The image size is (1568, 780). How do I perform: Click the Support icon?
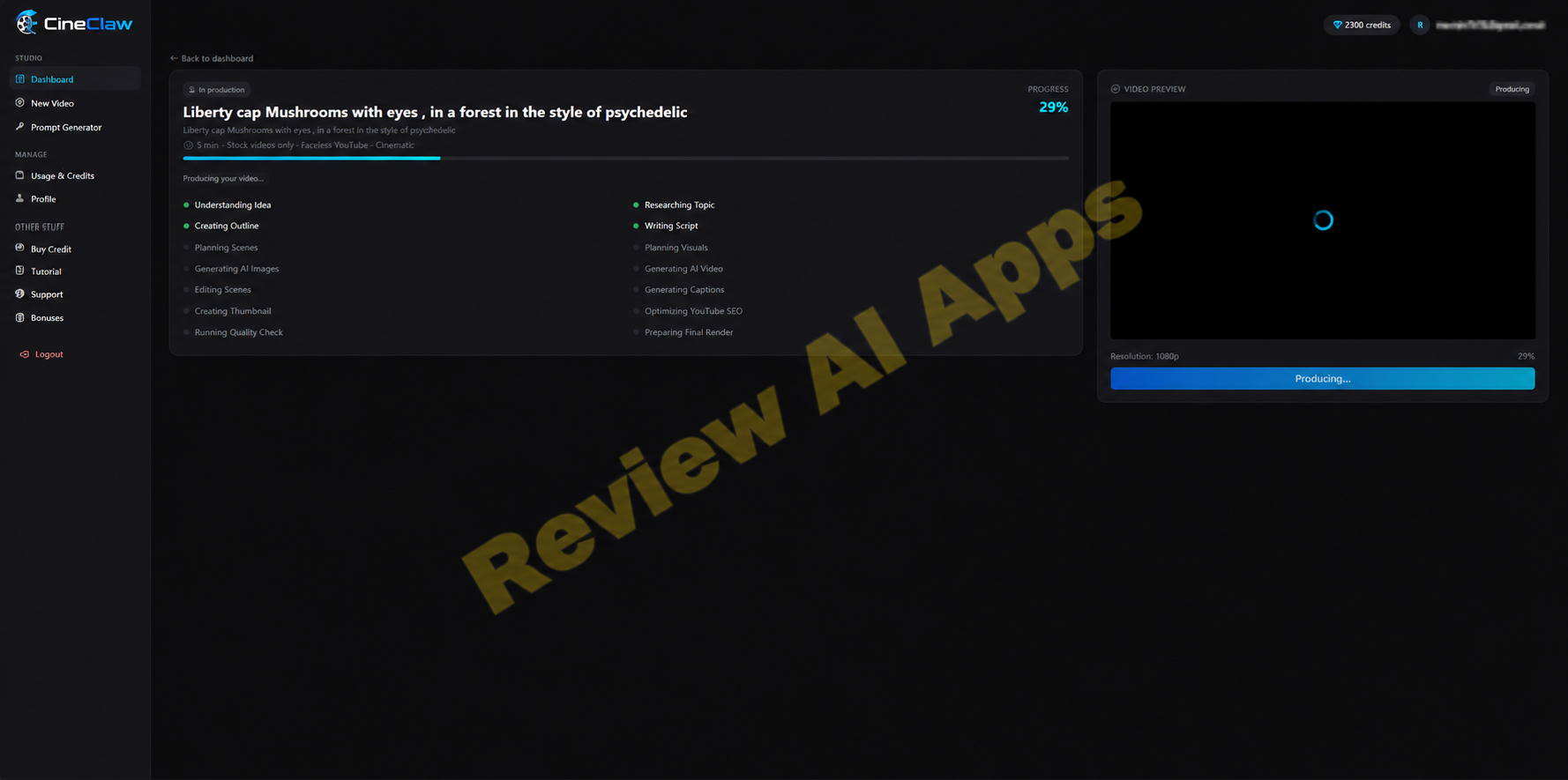[20, 294]
